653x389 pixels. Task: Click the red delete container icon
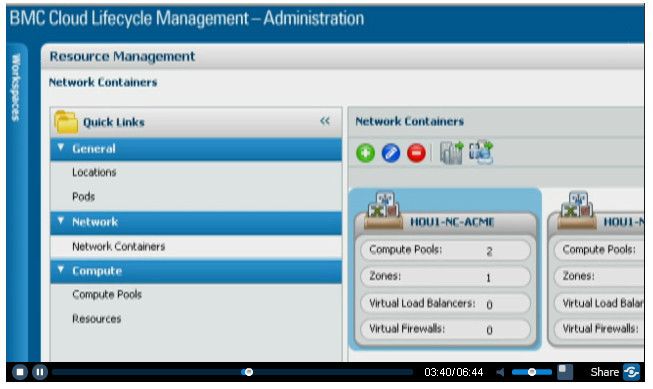click(416, 153)
